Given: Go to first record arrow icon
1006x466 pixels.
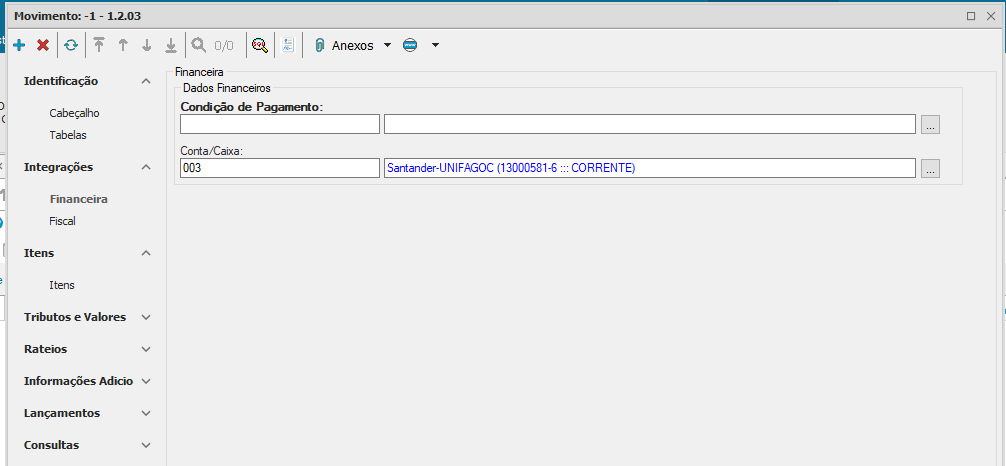Looking at the screenshot, I should click(99, 45).
